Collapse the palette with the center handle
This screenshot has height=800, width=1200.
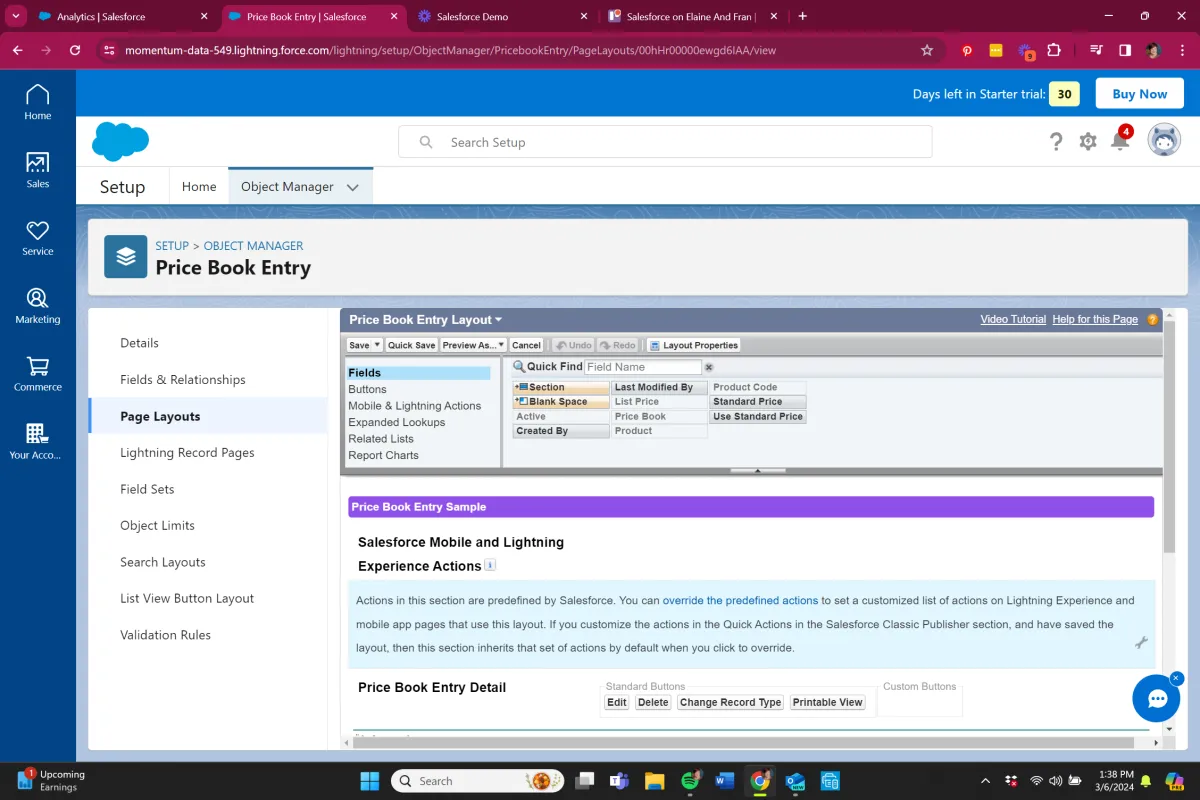click(758, 470)
